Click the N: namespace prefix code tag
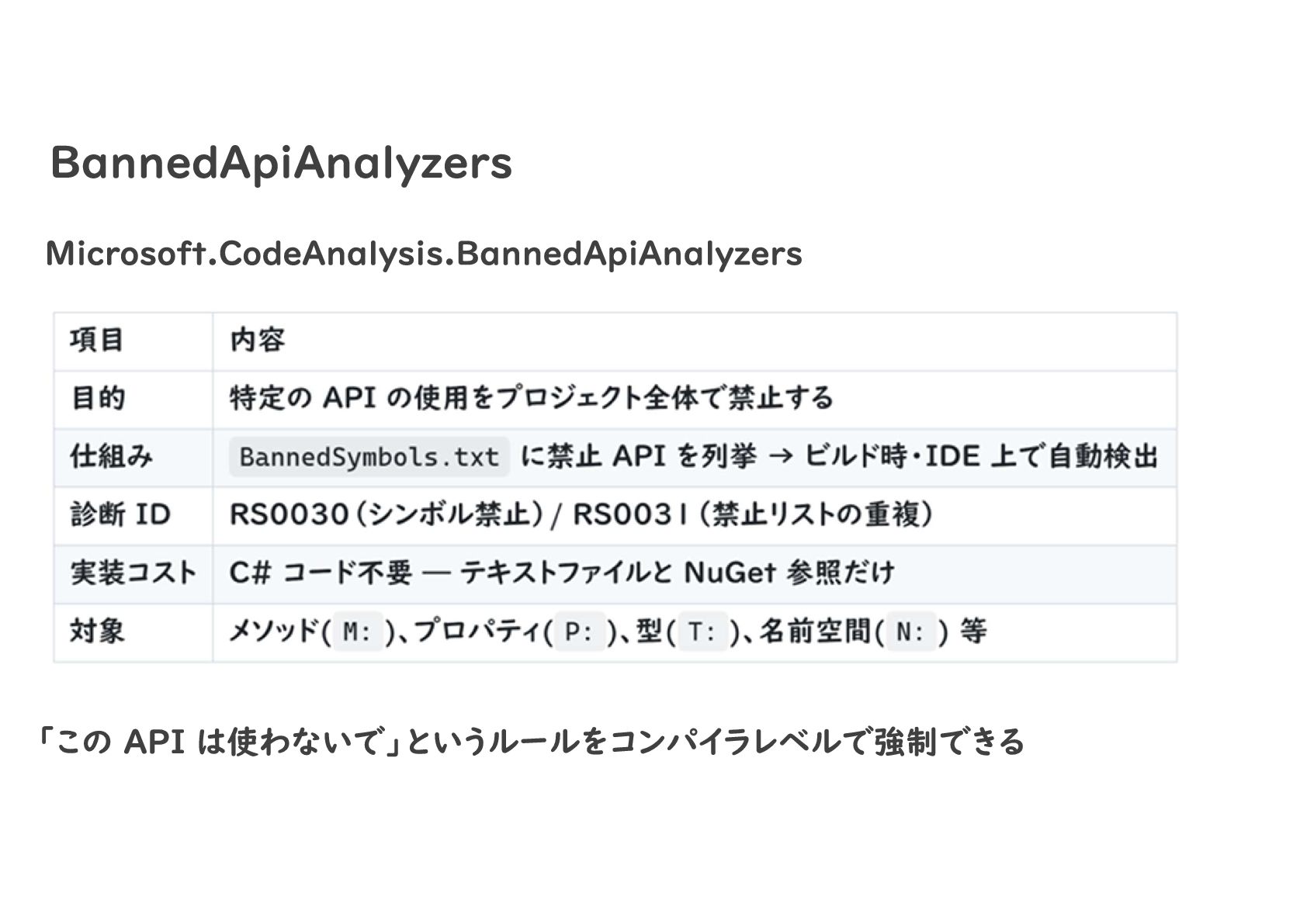The width and height of the screenshot is (1307, 924). click(x=911, y=632)
